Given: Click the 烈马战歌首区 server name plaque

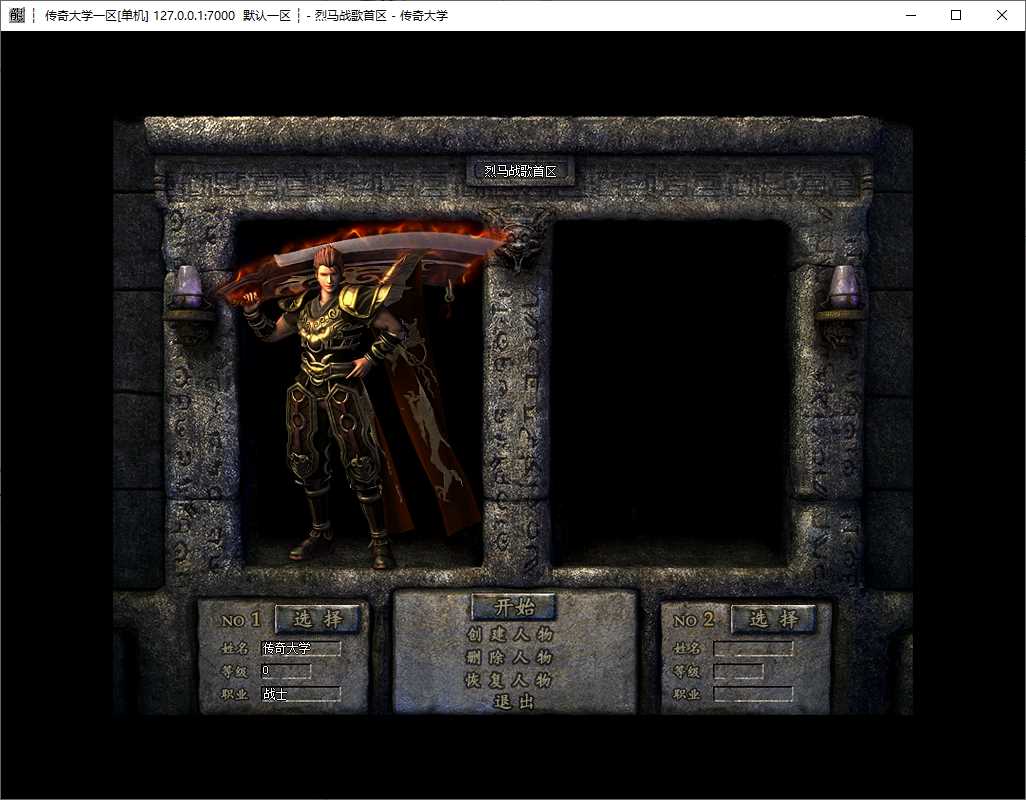Looking at the screenshot, I should 520,171.
